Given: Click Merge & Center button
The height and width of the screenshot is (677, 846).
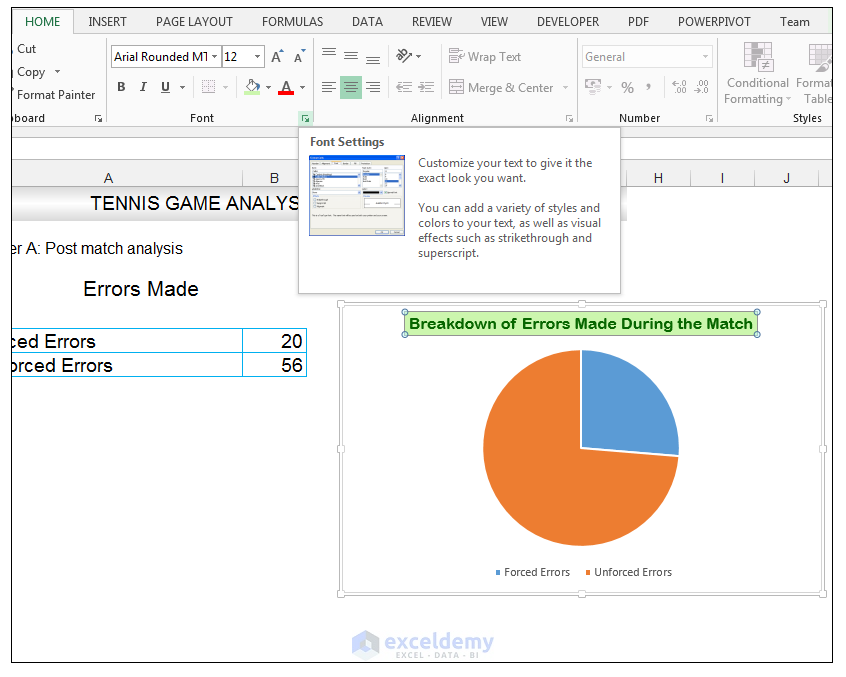Looking at the screenshot, I should coord(501,87).
